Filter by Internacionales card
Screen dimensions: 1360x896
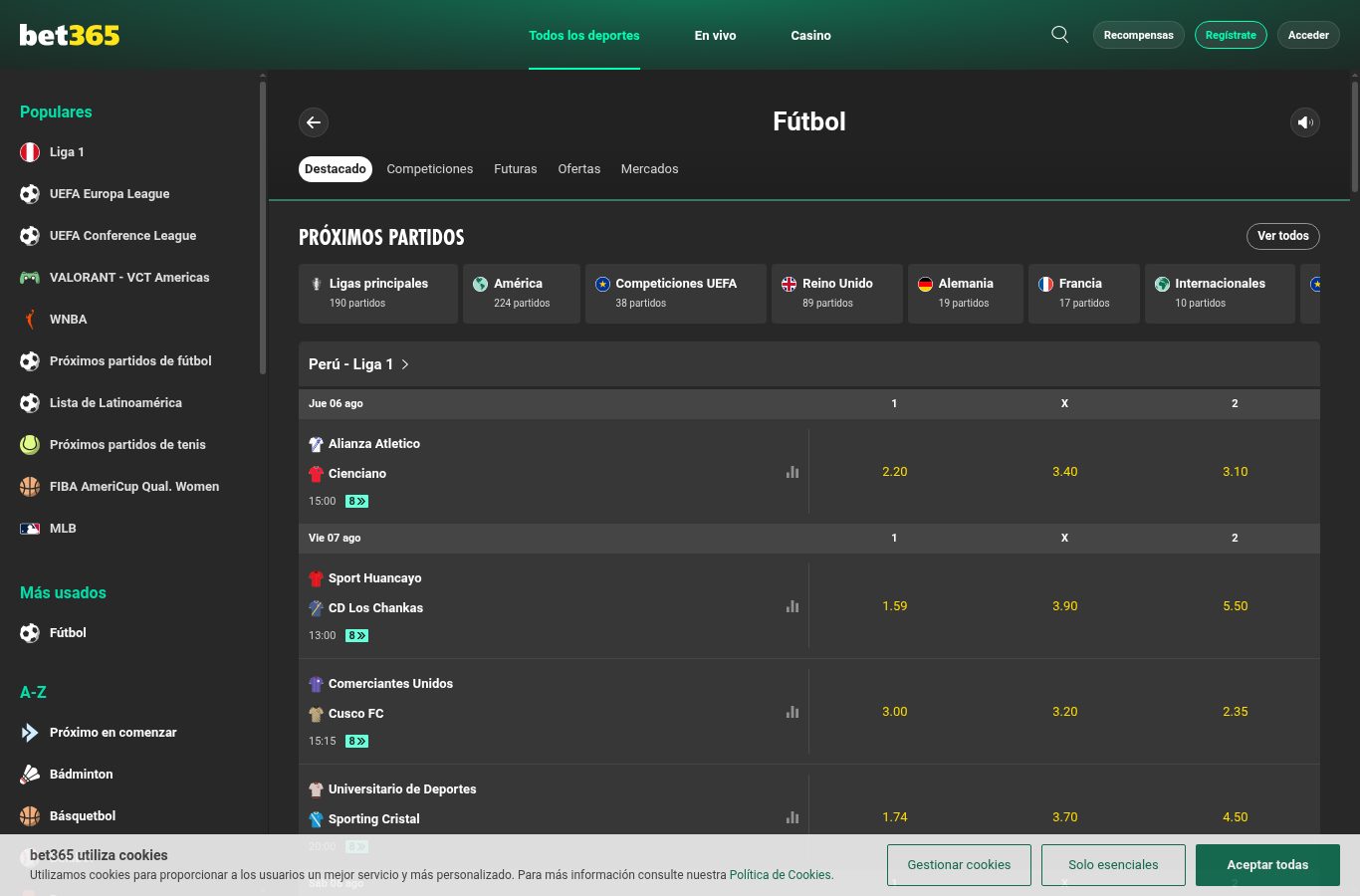click(1221, 294)
